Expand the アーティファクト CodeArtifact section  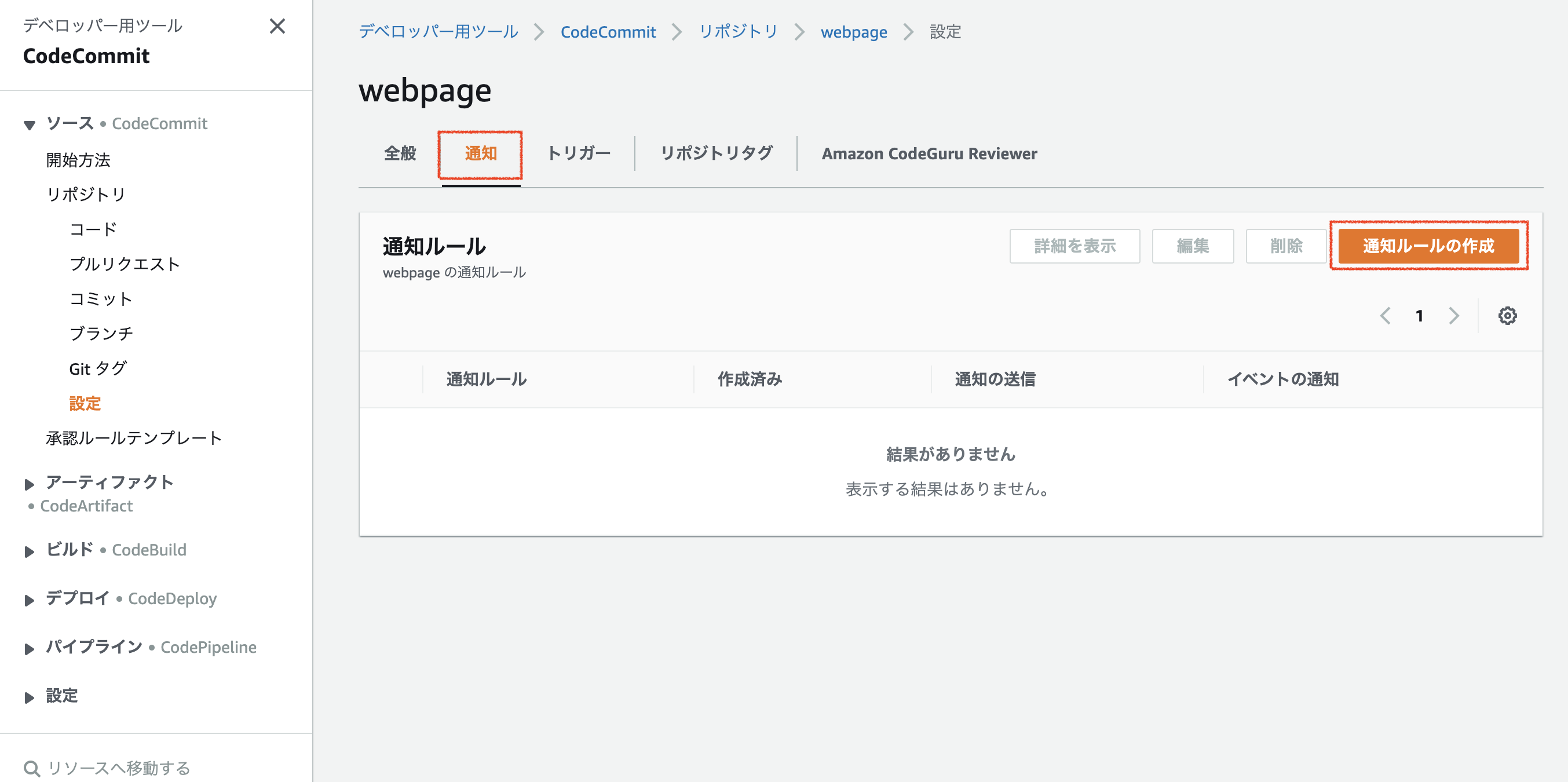pyautogui.click(x=29, y=484)
